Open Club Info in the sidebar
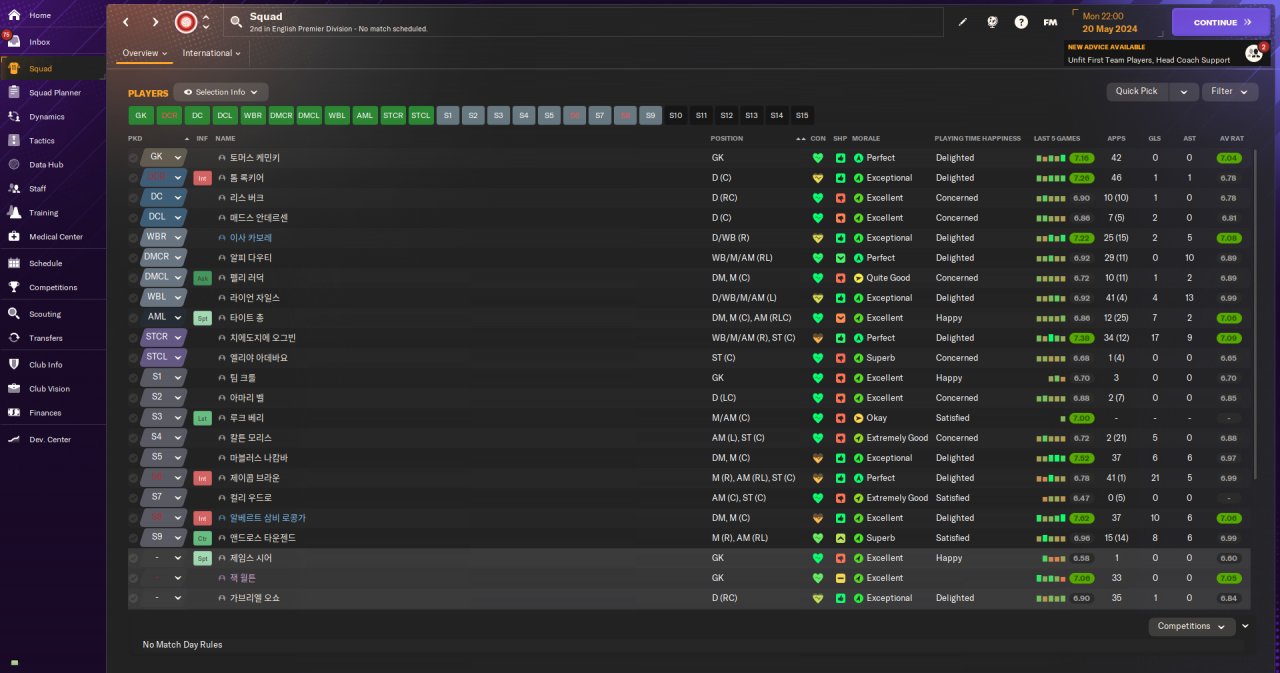This screenshot has width=1280, height=673. click(45, 365)
